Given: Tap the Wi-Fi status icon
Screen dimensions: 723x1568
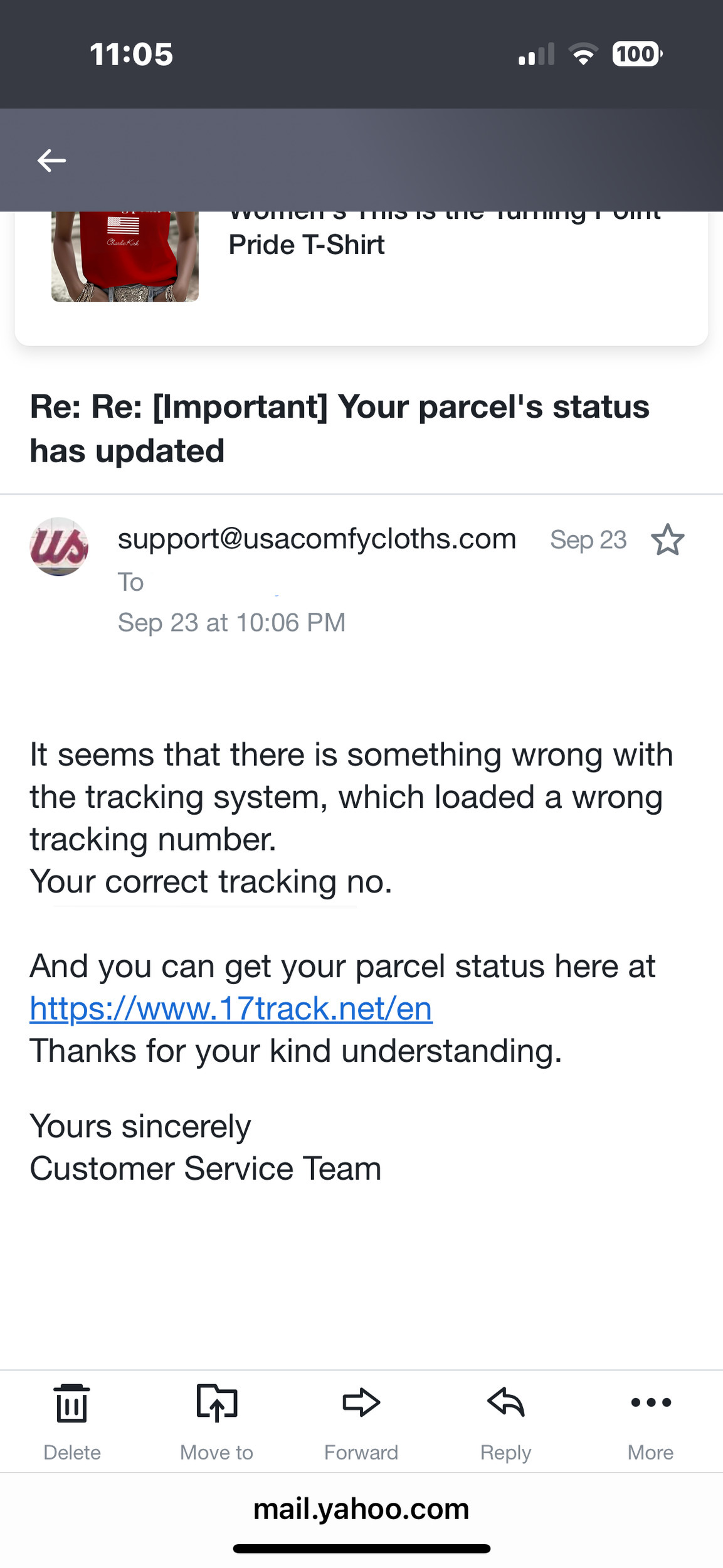Looking at the screenshot, I should 583,54.
